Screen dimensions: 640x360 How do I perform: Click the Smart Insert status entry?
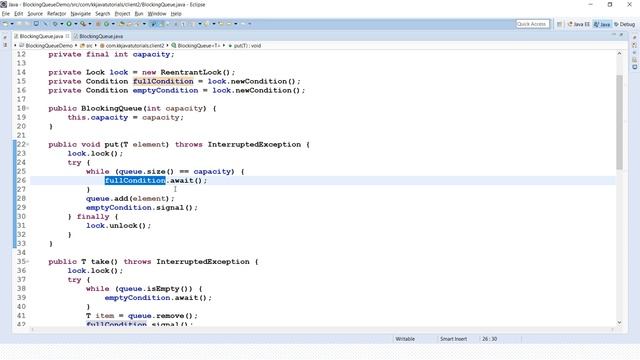coord(453,339)
